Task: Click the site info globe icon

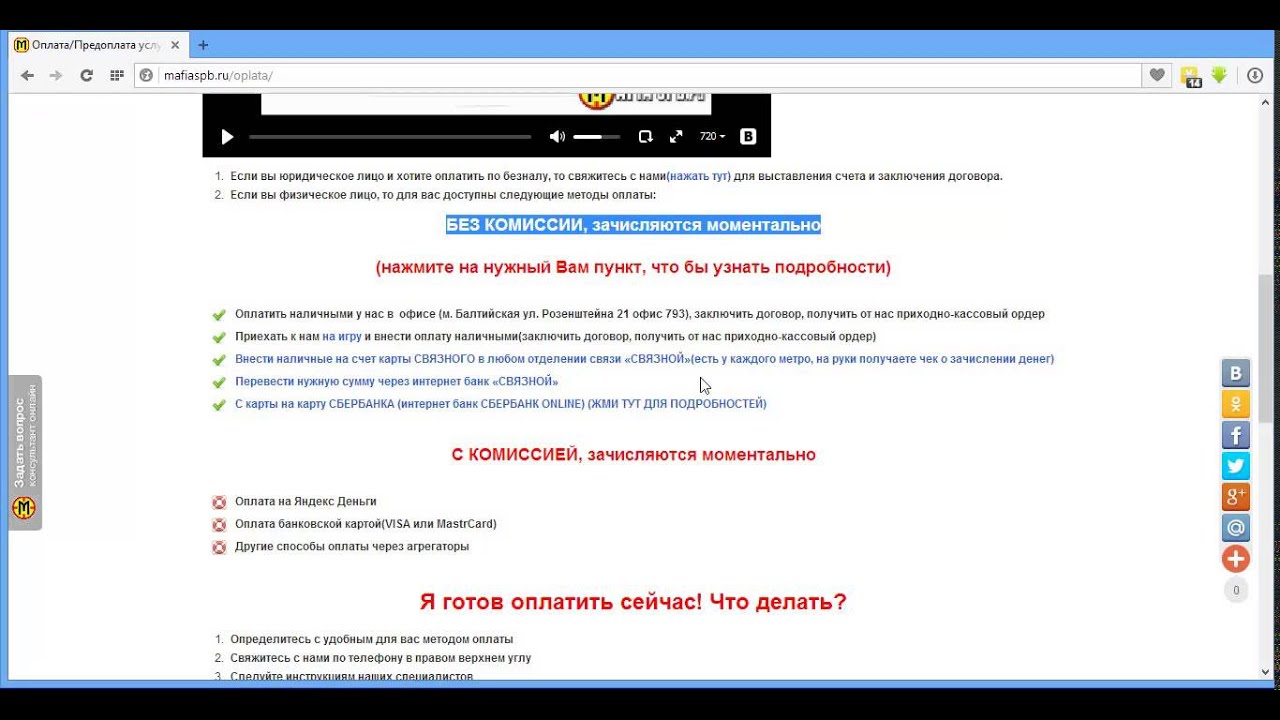Action: (146, 76)
